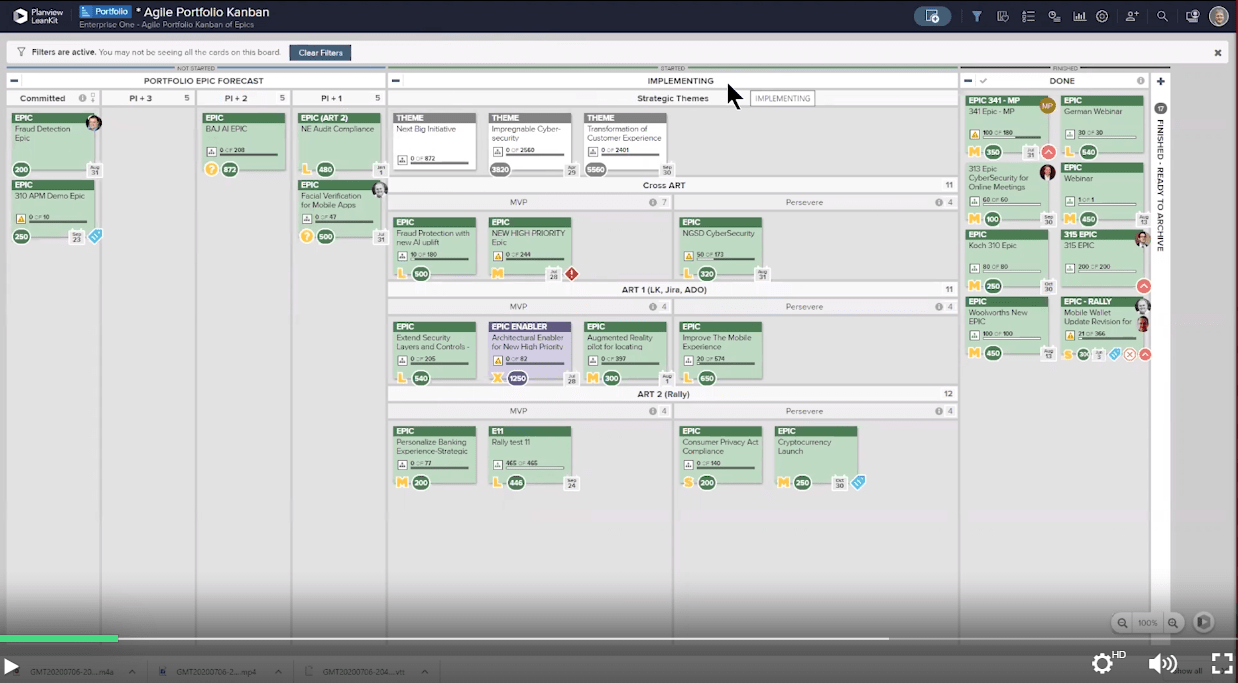This screenshot has width=1238, height=683.
Task: Click the Impregnable Cyber-security theme title
Action: coord(526,133)
